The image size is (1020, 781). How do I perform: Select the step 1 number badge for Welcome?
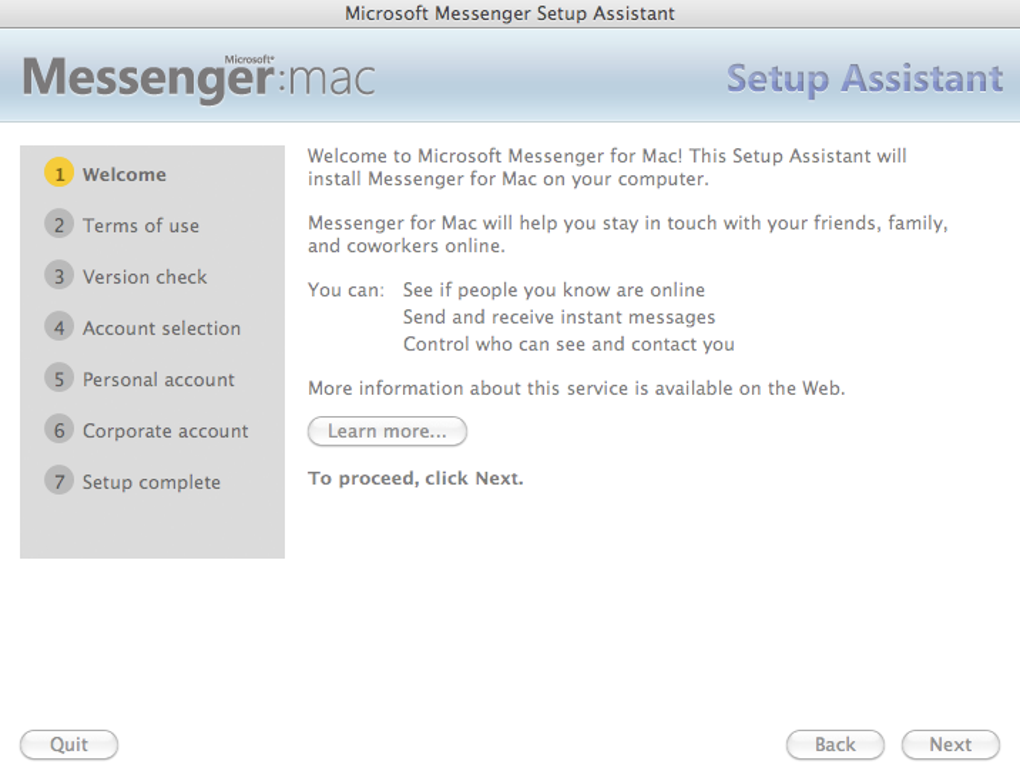[x=59, y=174]
